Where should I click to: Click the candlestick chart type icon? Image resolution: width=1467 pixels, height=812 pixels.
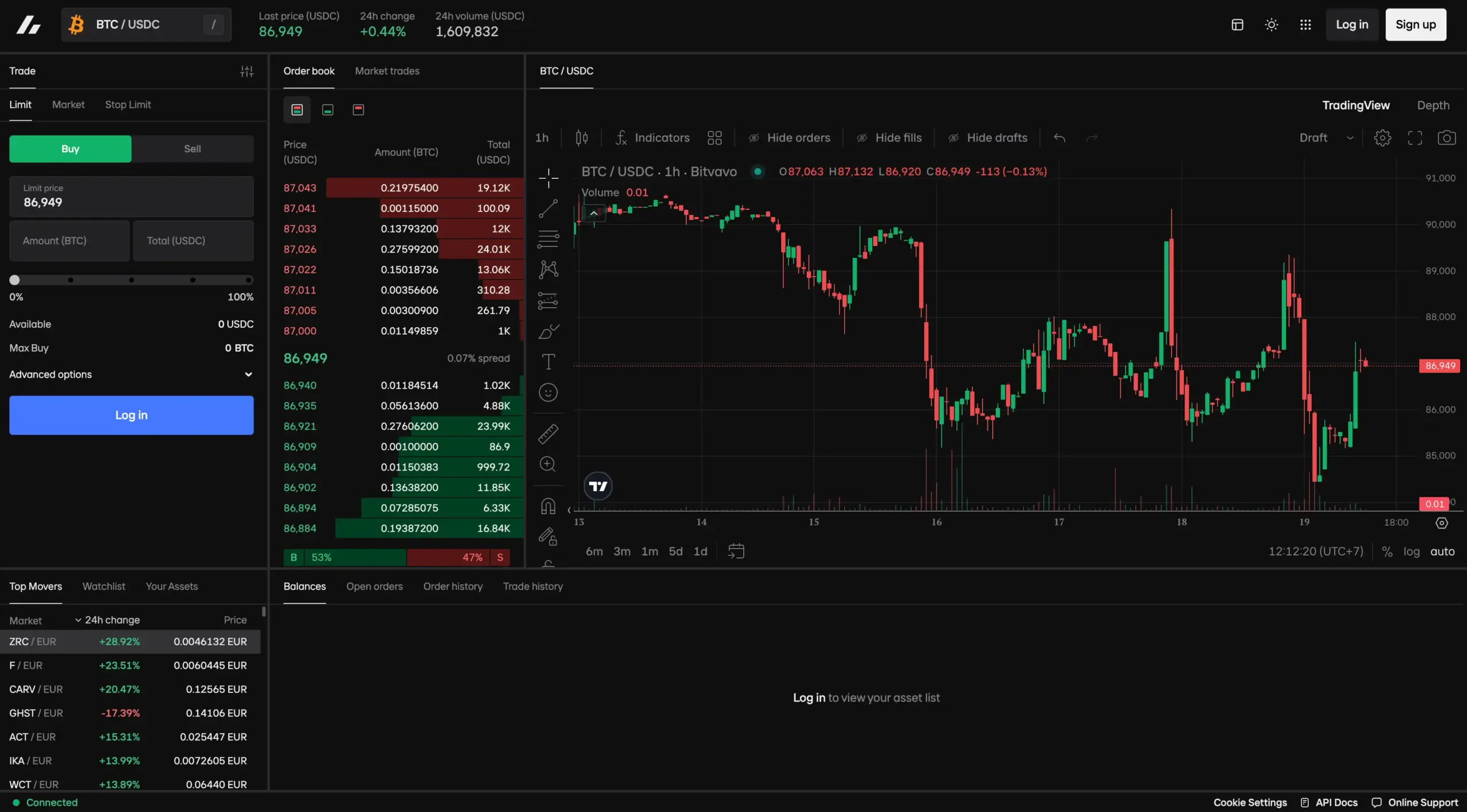[582, 138]
